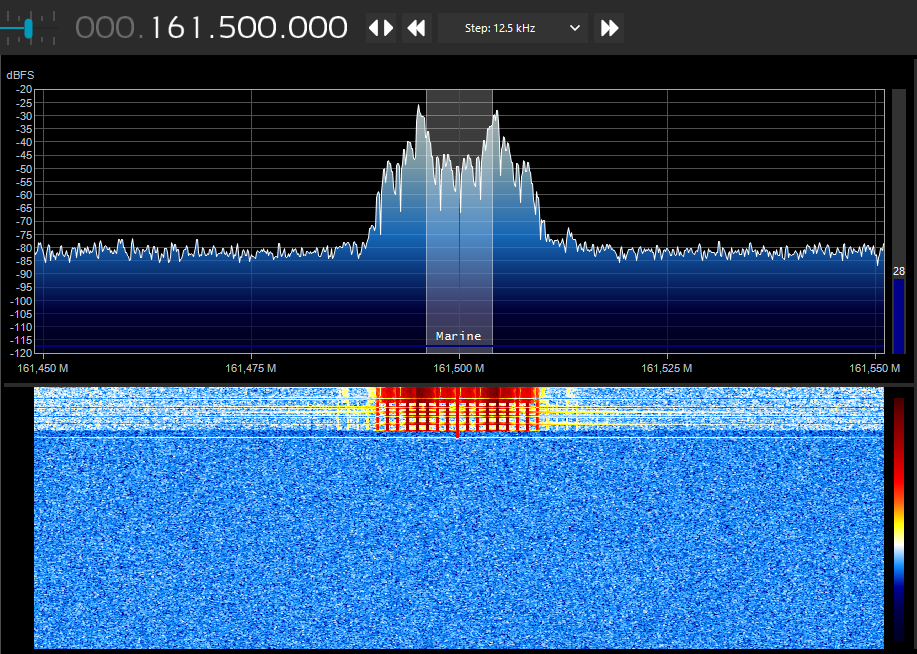
Task: Click the leading greyed 000 digits
Action: pyautogui.click(x=105, y=28)
